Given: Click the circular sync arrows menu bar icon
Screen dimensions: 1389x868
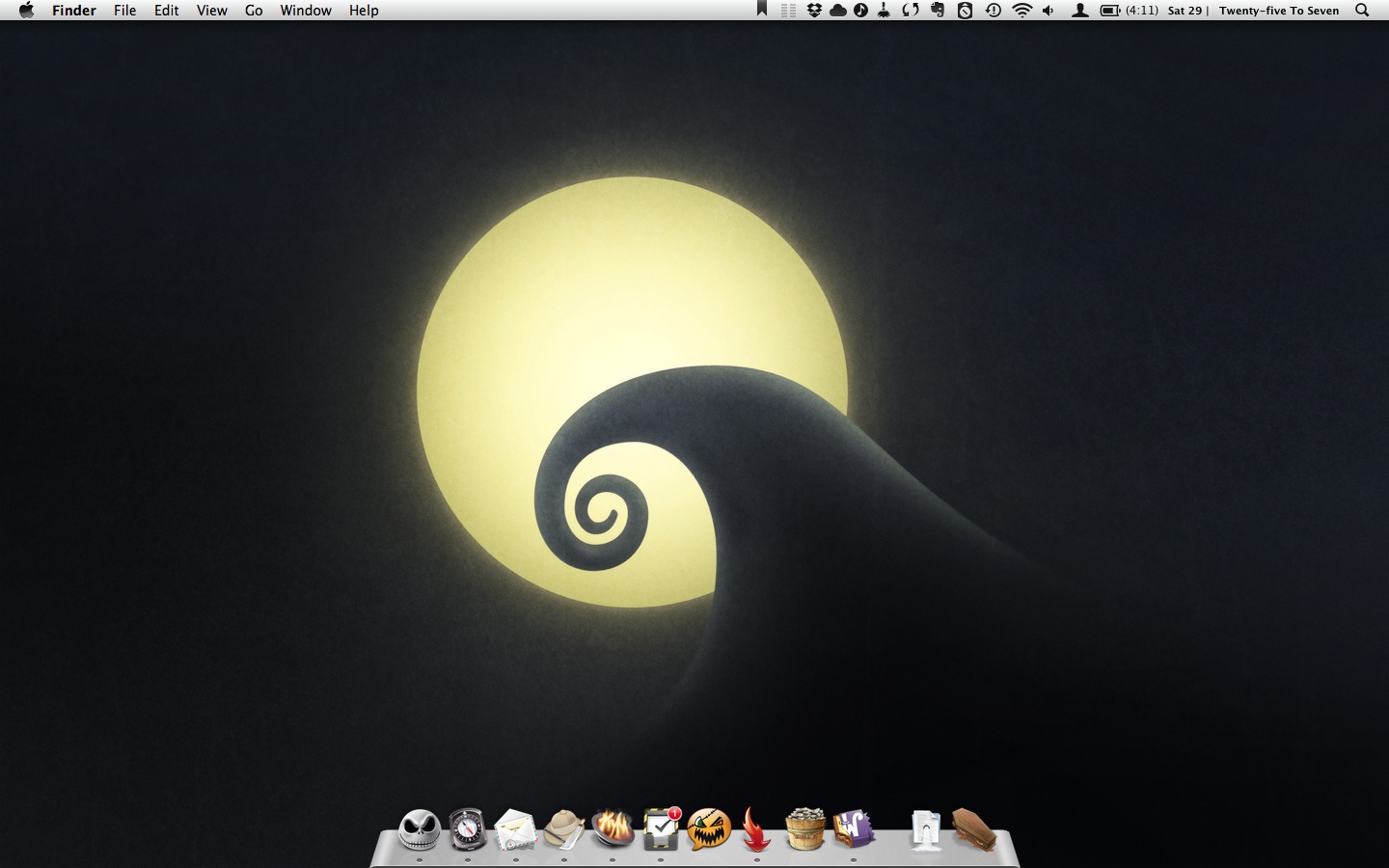Looking at the screenshot, I should pyautogui.click(x=911, y=11).
